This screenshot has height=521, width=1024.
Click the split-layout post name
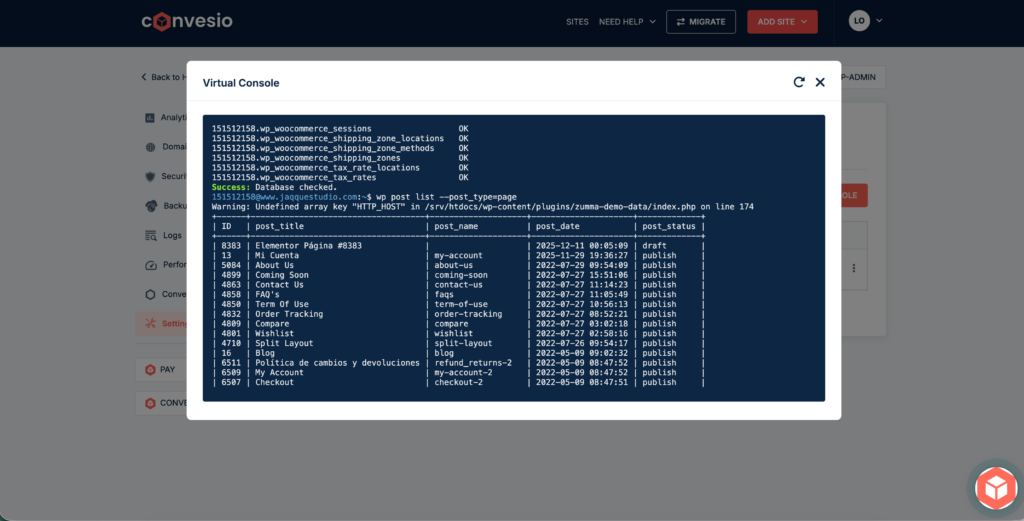(x=463, y=343)
